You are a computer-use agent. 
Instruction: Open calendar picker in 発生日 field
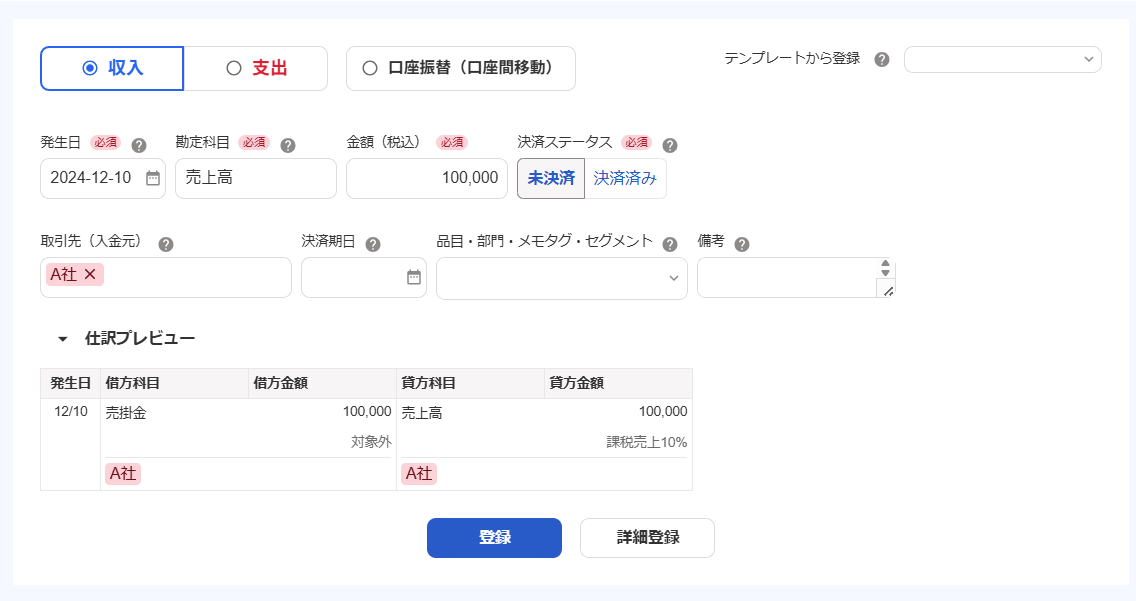pyautogui.click(x=153, y=178)
